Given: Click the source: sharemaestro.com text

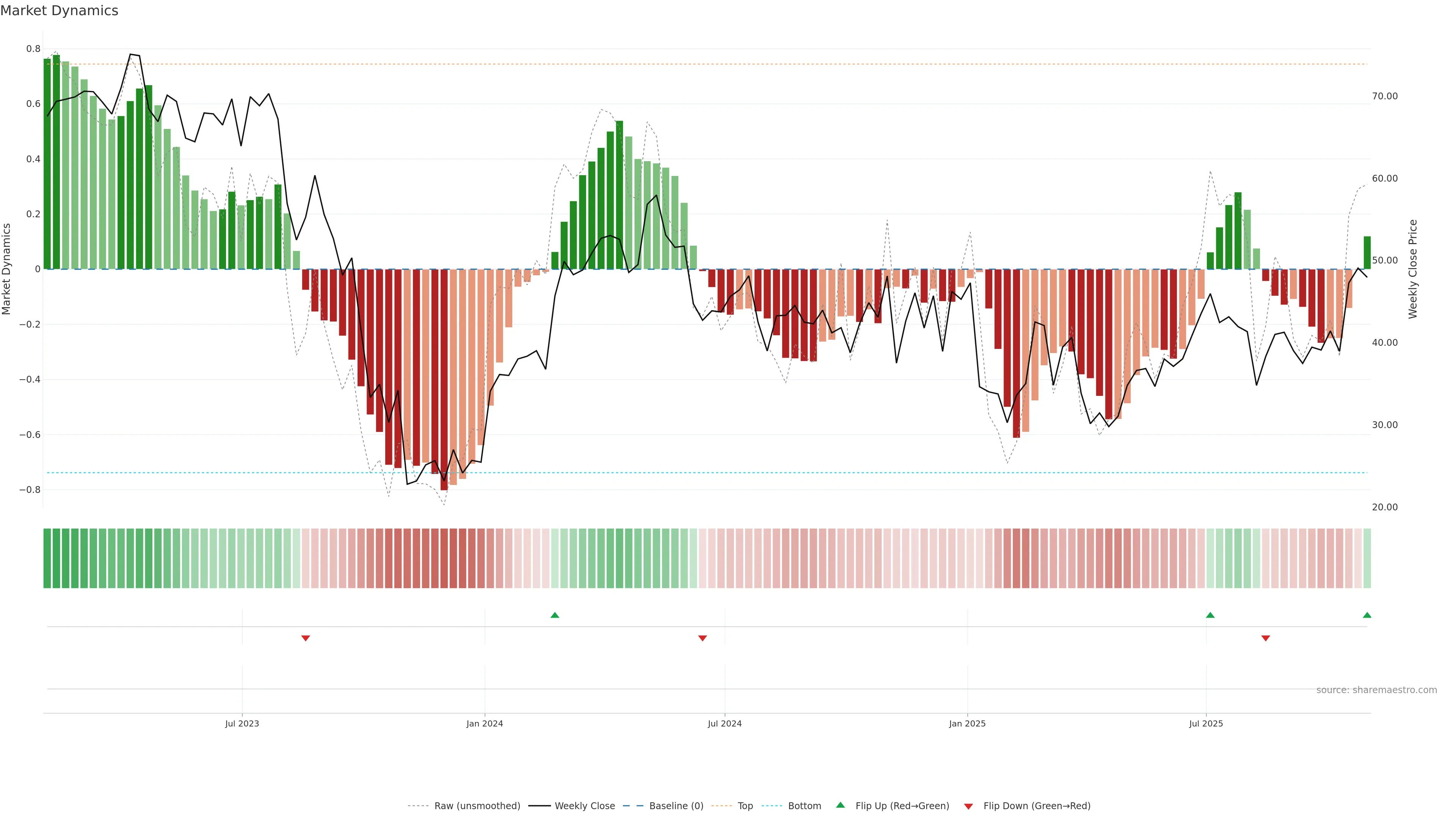Looking at the screenshot, I should (1376, 690).
